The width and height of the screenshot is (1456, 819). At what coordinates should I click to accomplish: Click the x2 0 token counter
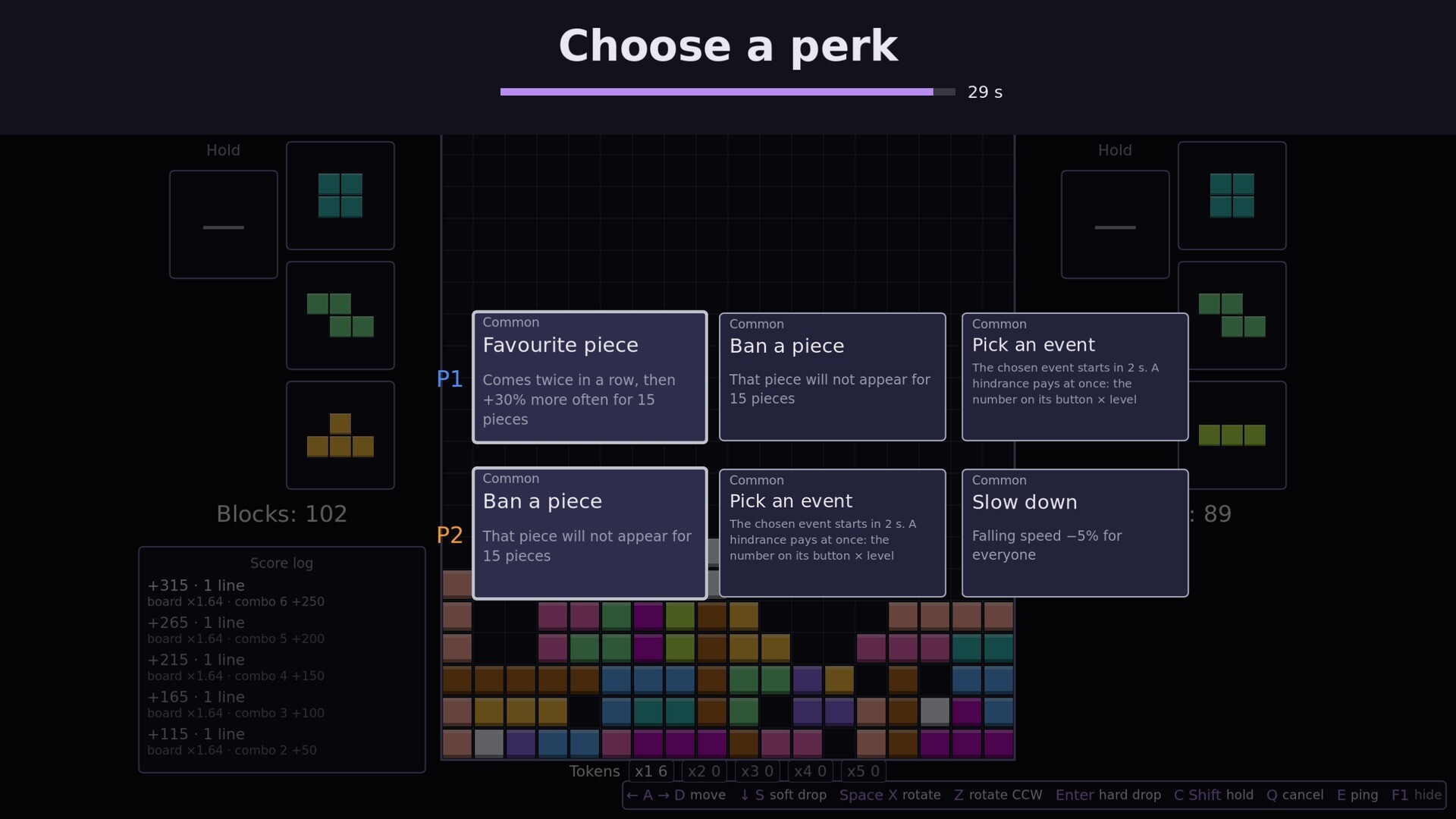coord(704,771)
